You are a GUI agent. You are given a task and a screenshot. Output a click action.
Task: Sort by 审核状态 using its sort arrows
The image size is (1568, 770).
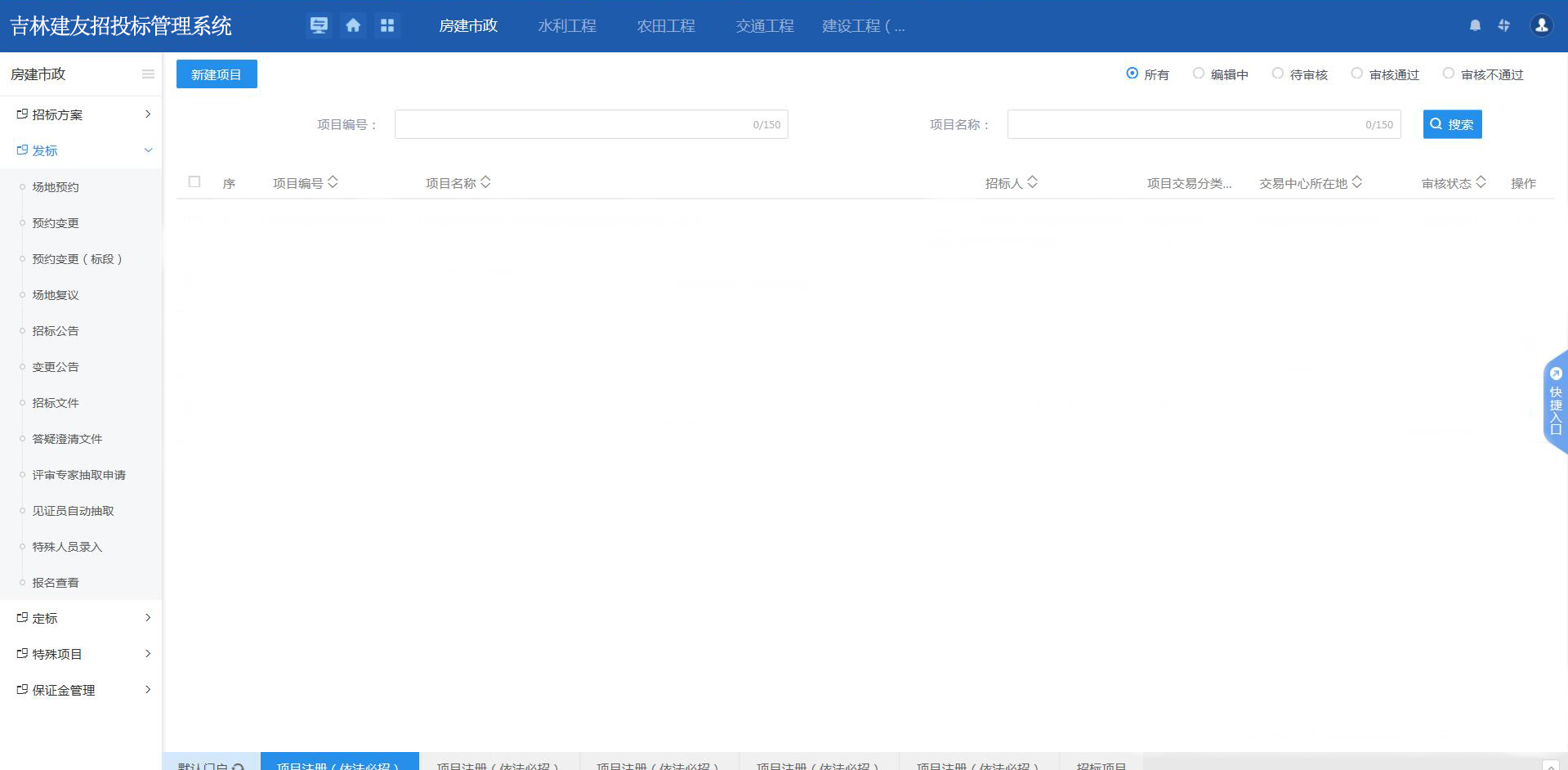(x=1481, y=182)
